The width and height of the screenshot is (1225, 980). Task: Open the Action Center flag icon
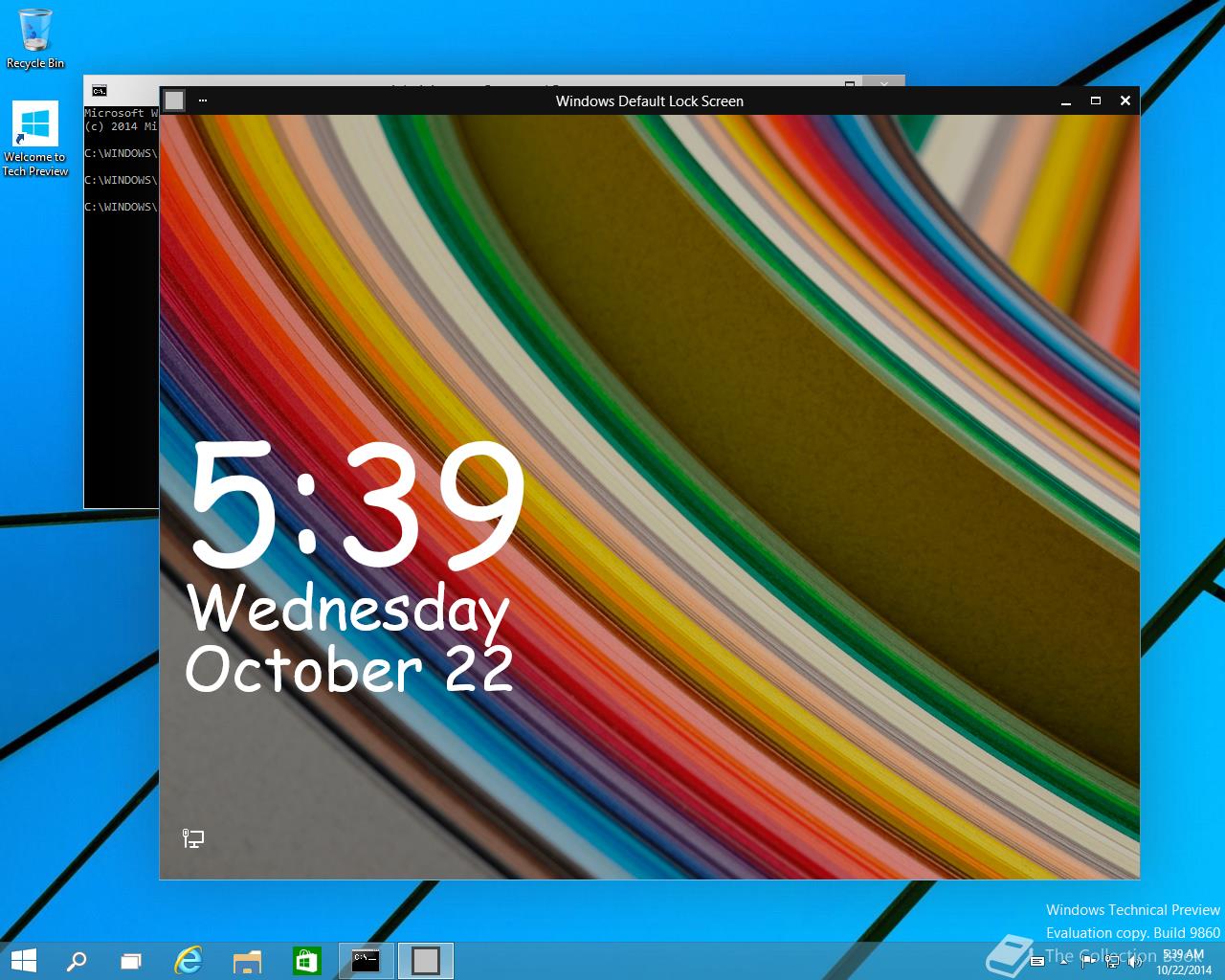[x=1088, y=962]
